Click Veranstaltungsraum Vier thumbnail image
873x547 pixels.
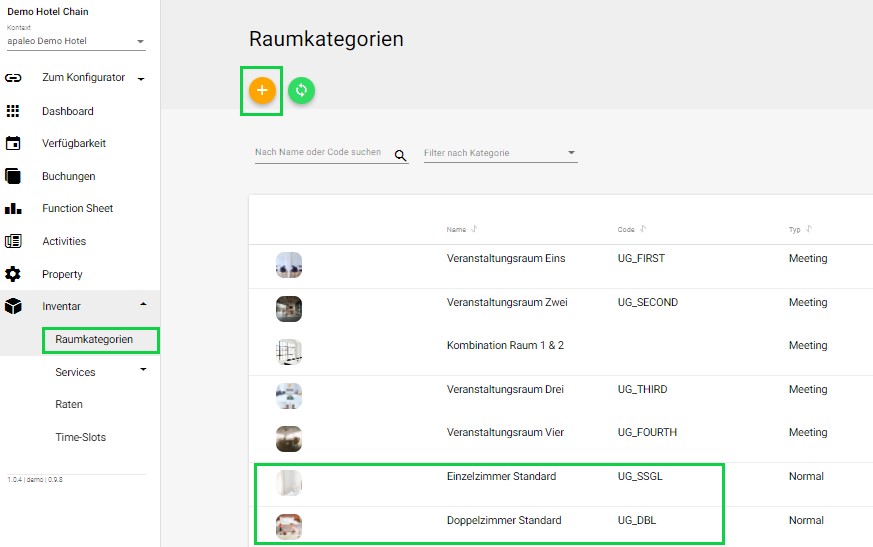[289, 439]
